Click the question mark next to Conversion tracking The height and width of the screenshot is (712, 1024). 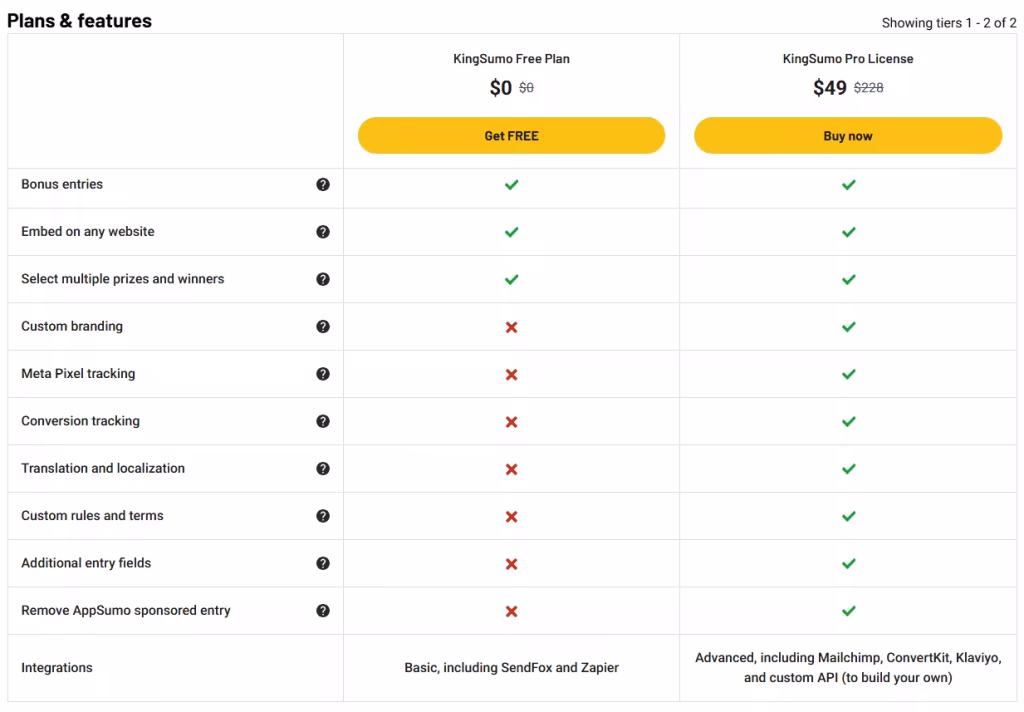point(323,421)
